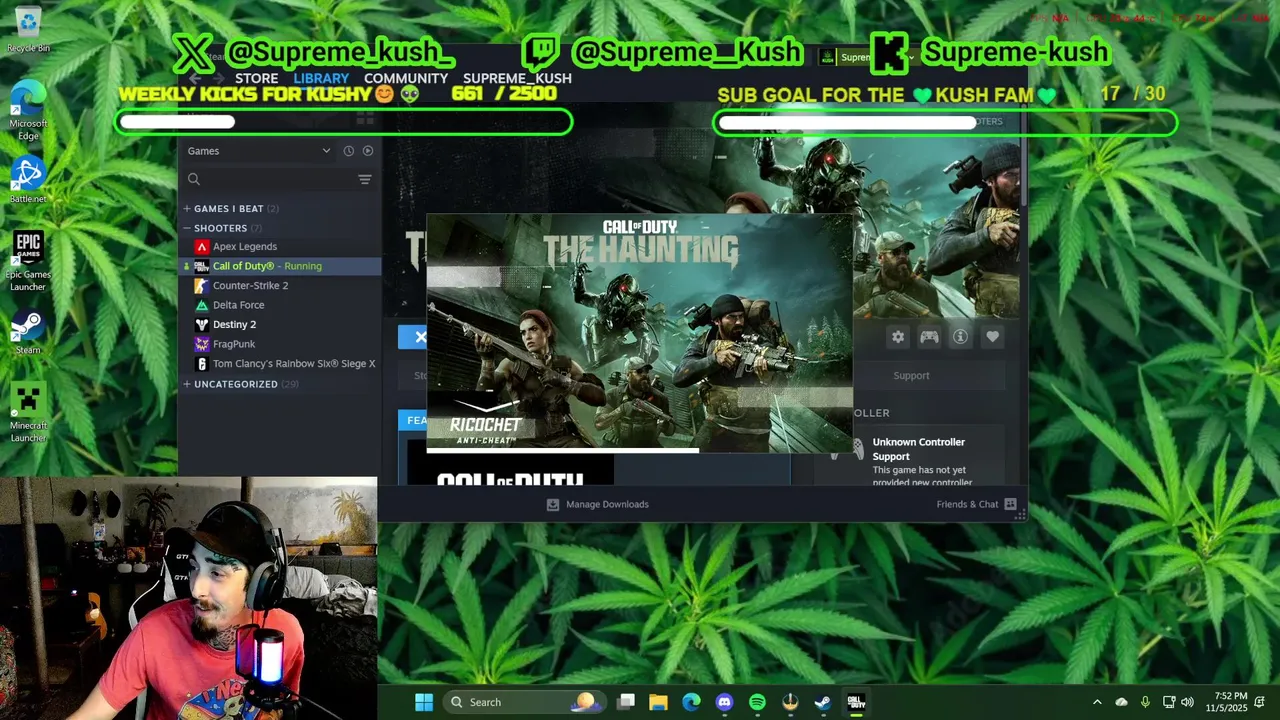Select the Apex Legends game icon
The width and height of the screenshot is (1280, 720).
(x=202, y=247)
